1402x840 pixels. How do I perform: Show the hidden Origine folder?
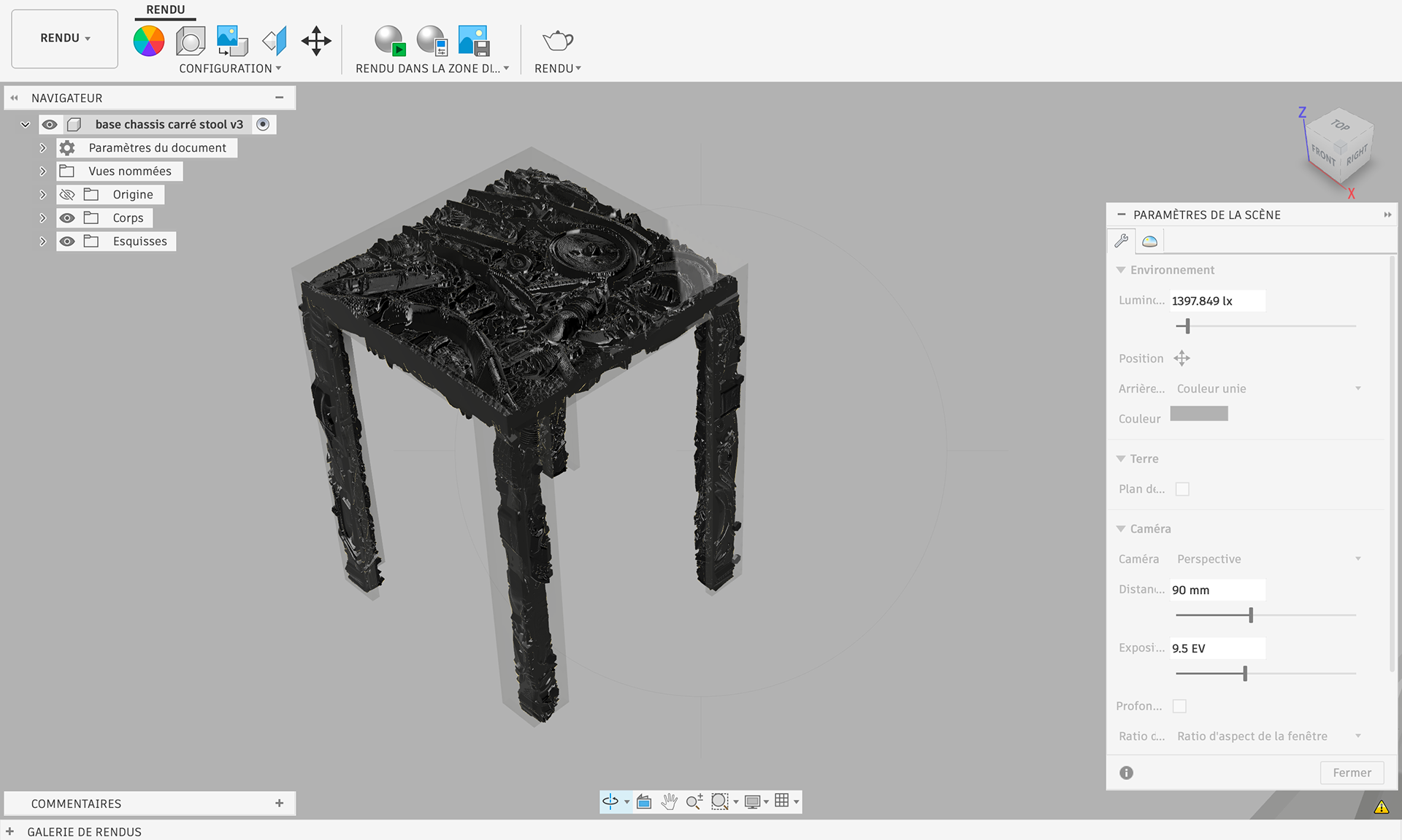coord(67,195)
